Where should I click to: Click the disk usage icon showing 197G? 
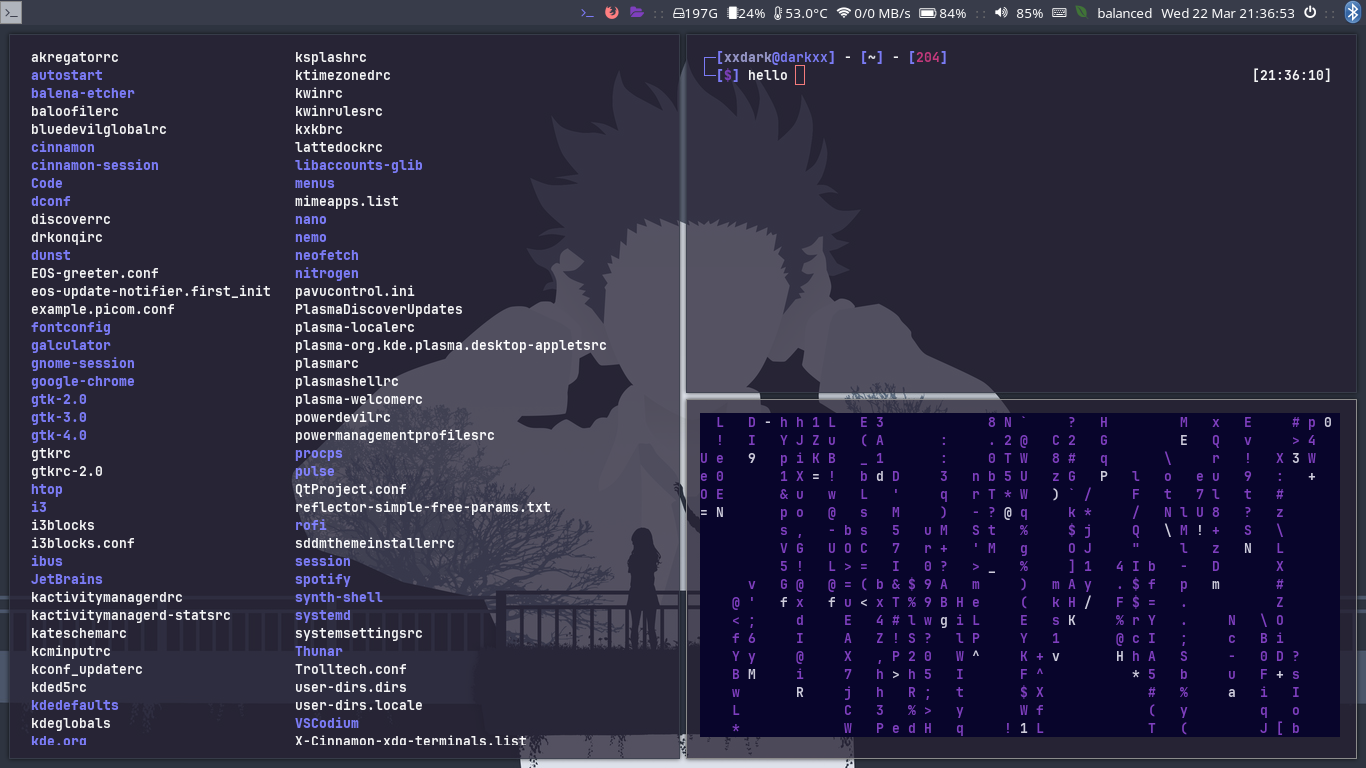pos(679,13)
